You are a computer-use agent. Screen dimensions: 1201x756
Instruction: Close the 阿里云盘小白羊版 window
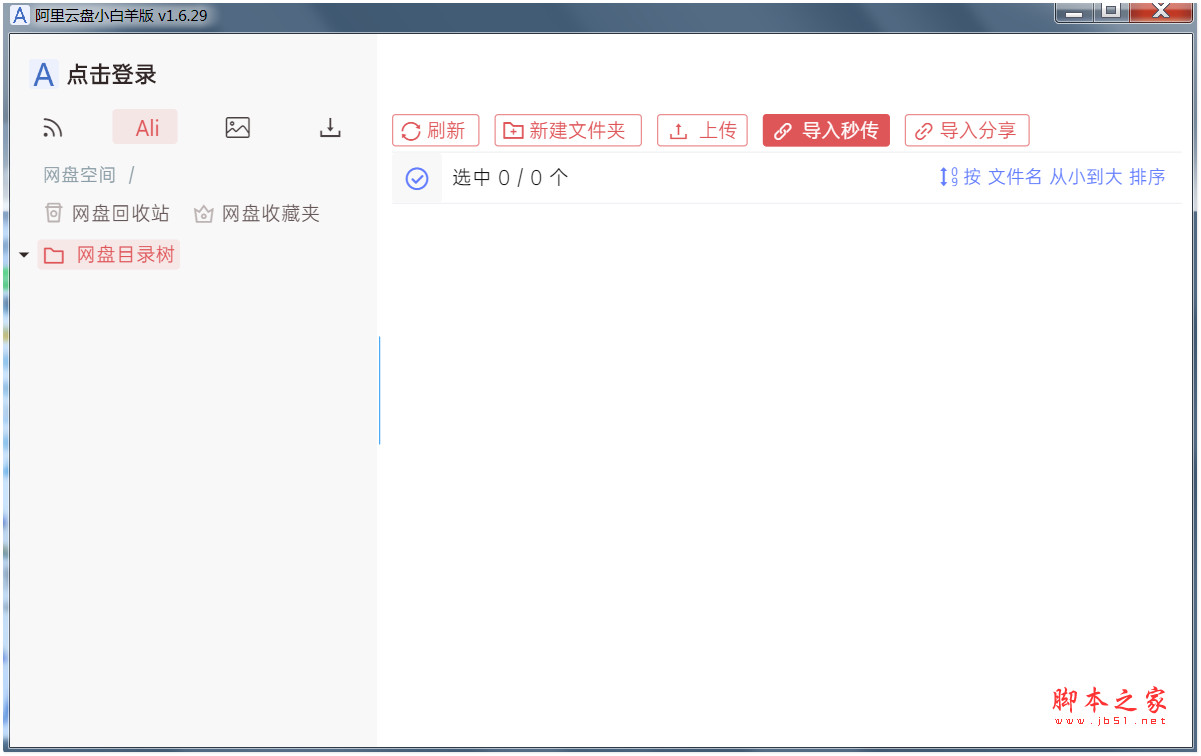pos(1160,12)
